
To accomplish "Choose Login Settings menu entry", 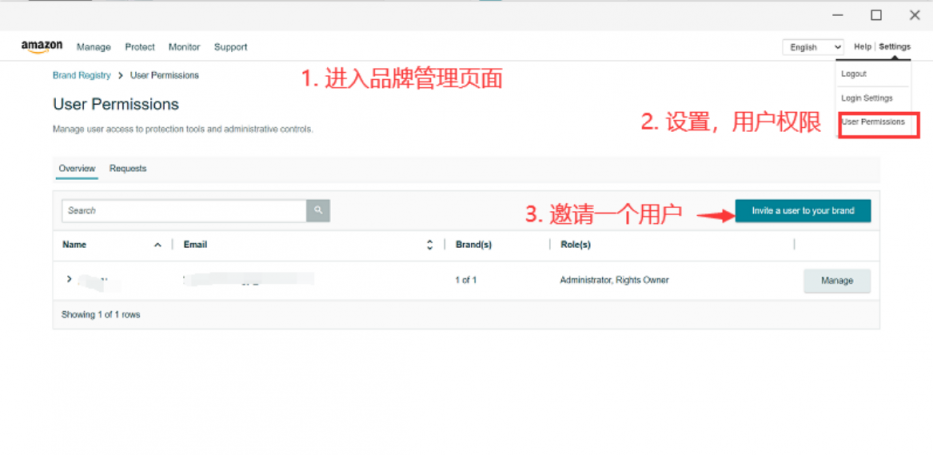I will (x=866, y=98).
